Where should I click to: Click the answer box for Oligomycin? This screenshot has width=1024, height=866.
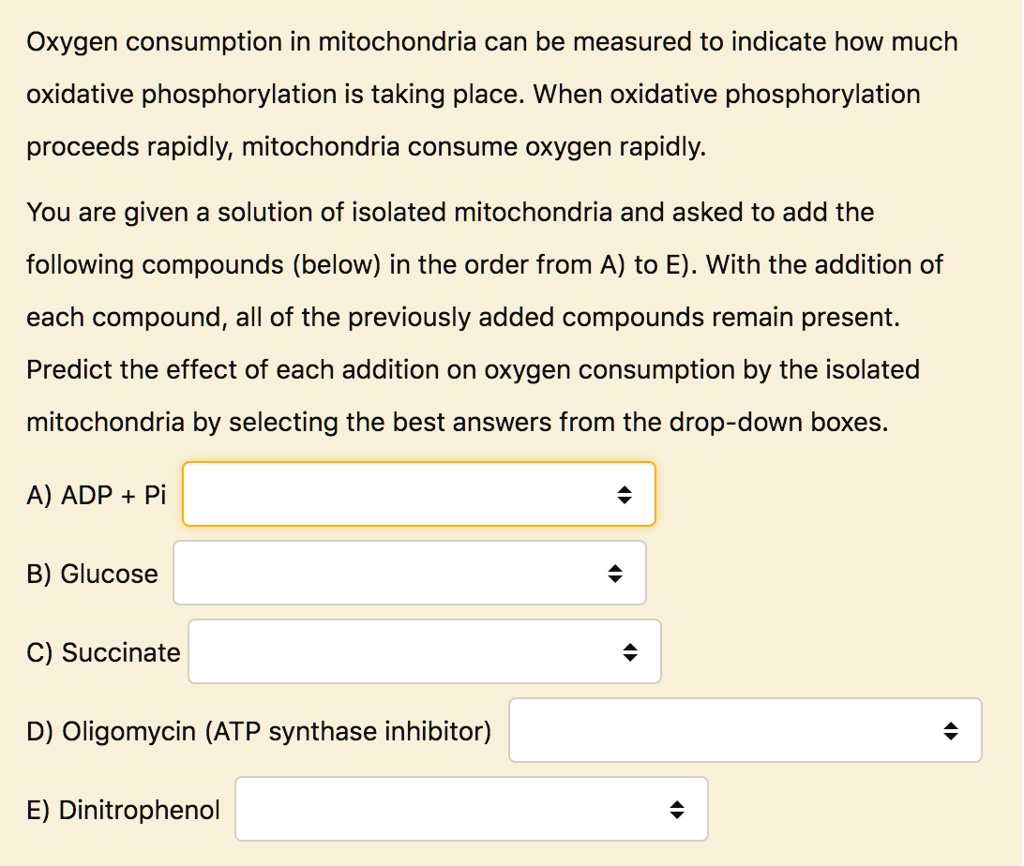[x=744, y=730]
